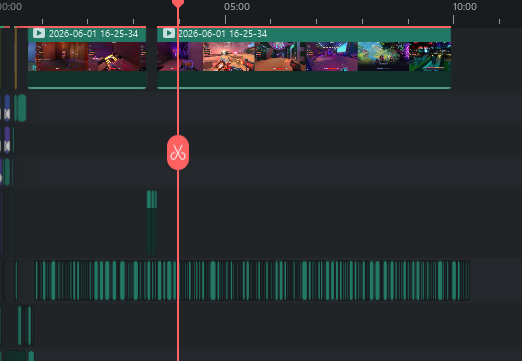This screenshot has height=361, width=522.
Task: Click the play icon on the first clip header
Action: click(39, 33)
